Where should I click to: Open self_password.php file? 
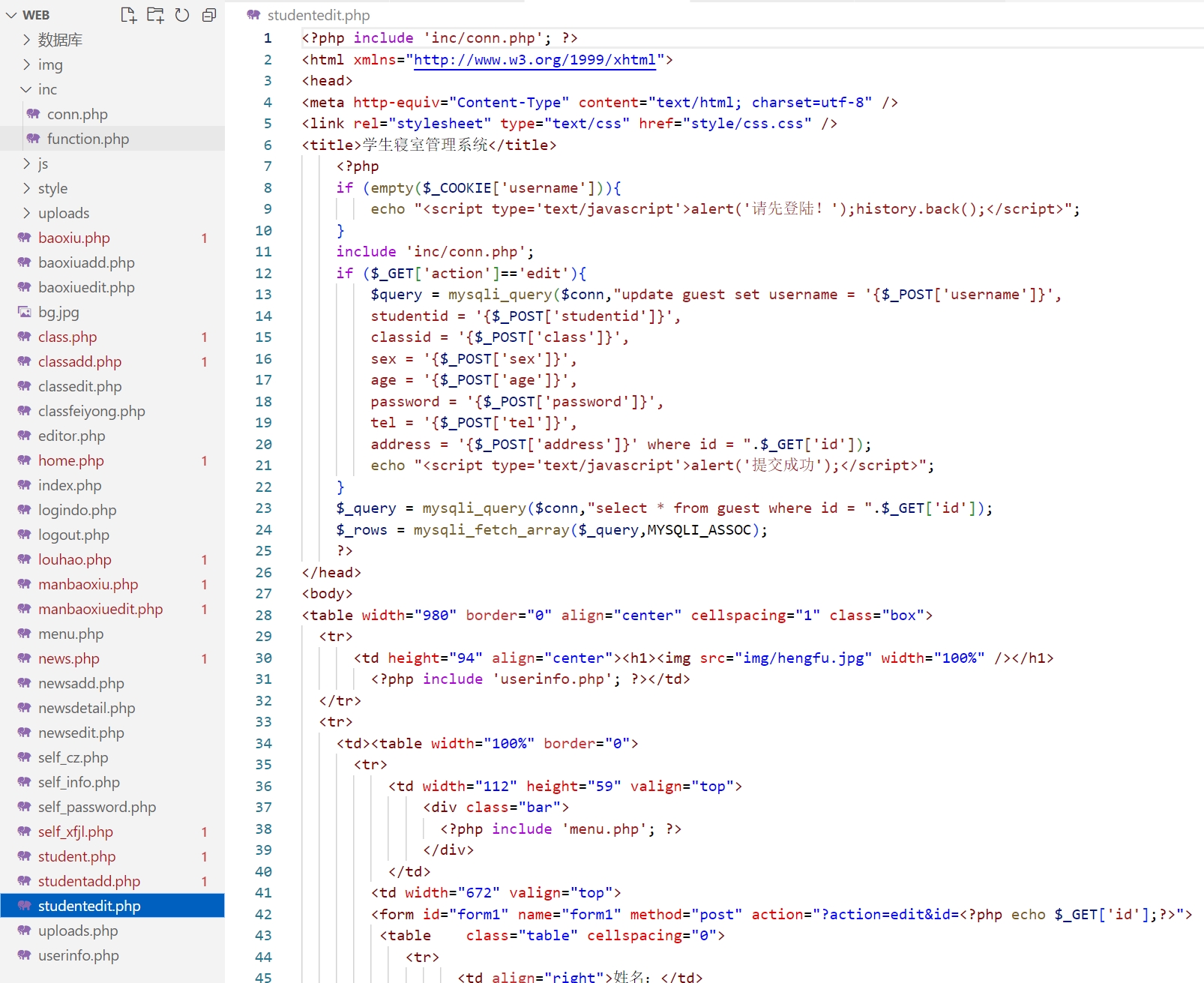pyautogui.click(x=112, y=807)
